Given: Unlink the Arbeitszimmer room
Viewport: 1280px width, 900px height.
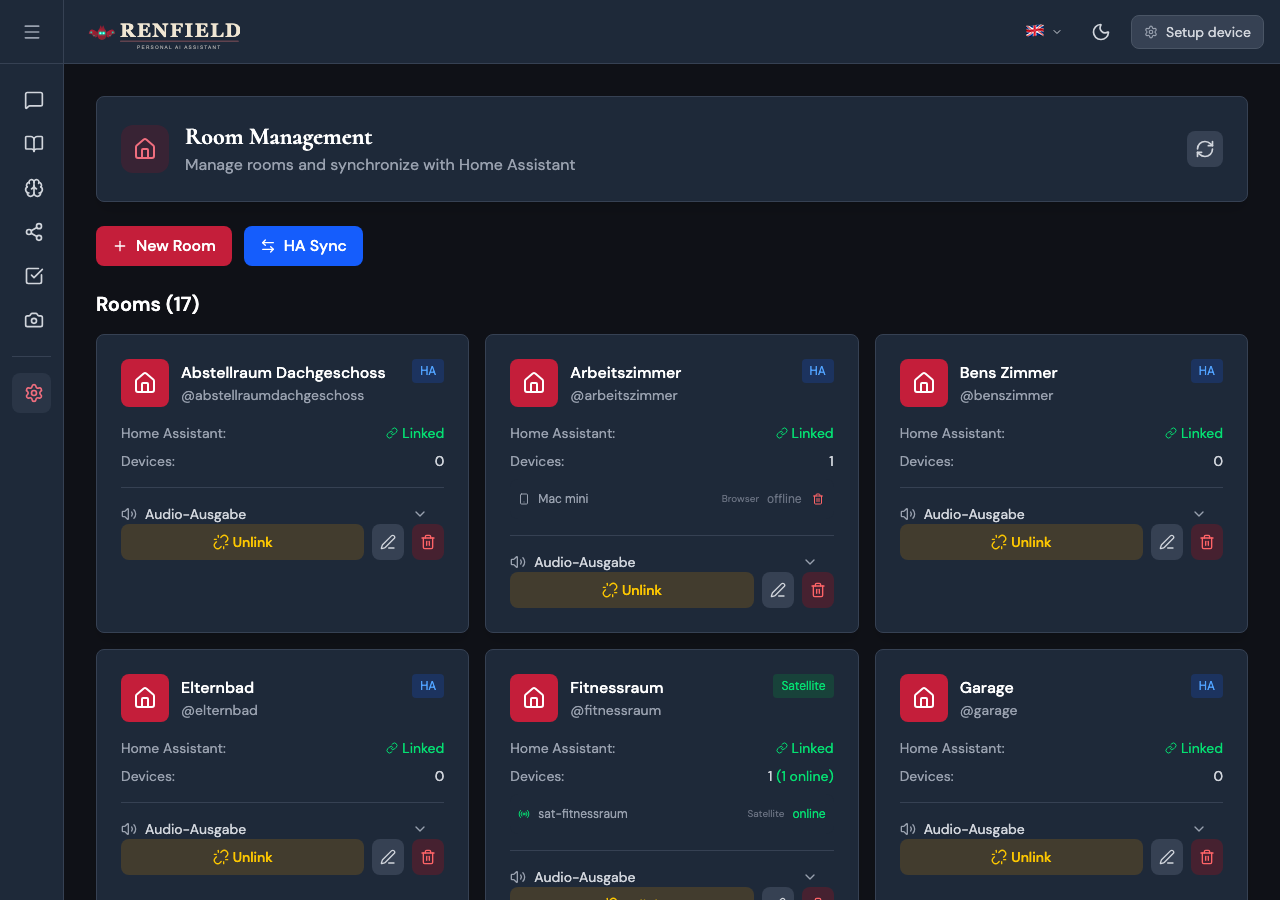Looking at the screenshot, I should 632,590.
